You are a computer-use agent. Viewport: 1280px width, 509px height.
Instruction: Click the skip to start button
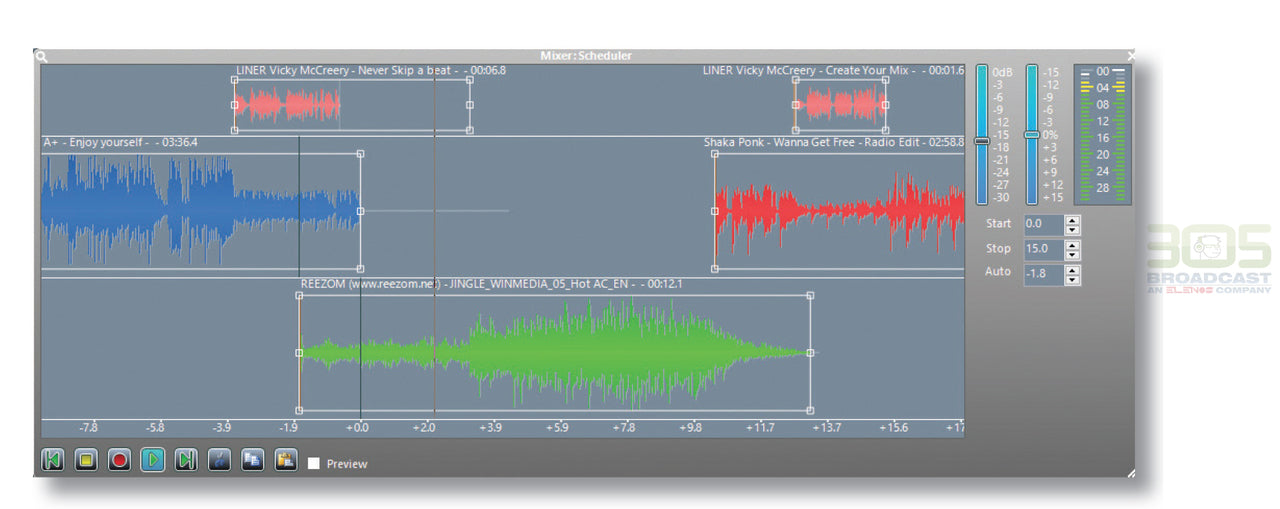pyautogui.click(x=53, y=460)
